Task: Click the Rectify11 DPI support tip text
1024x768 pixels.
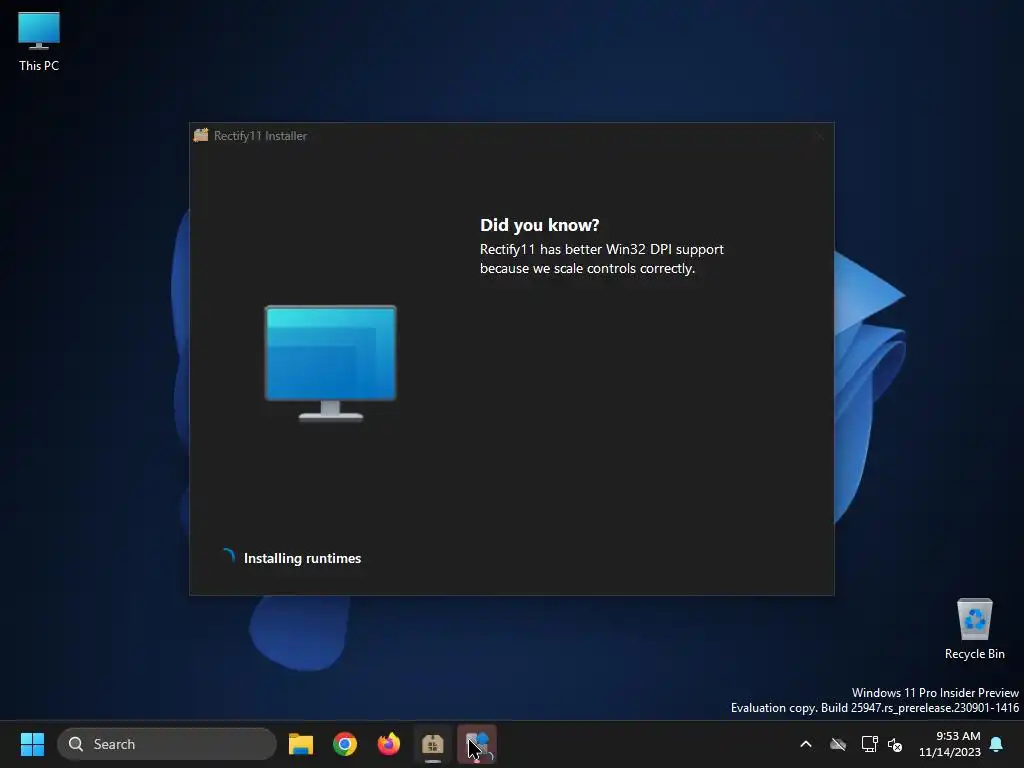Action: [x=601, y=259]
